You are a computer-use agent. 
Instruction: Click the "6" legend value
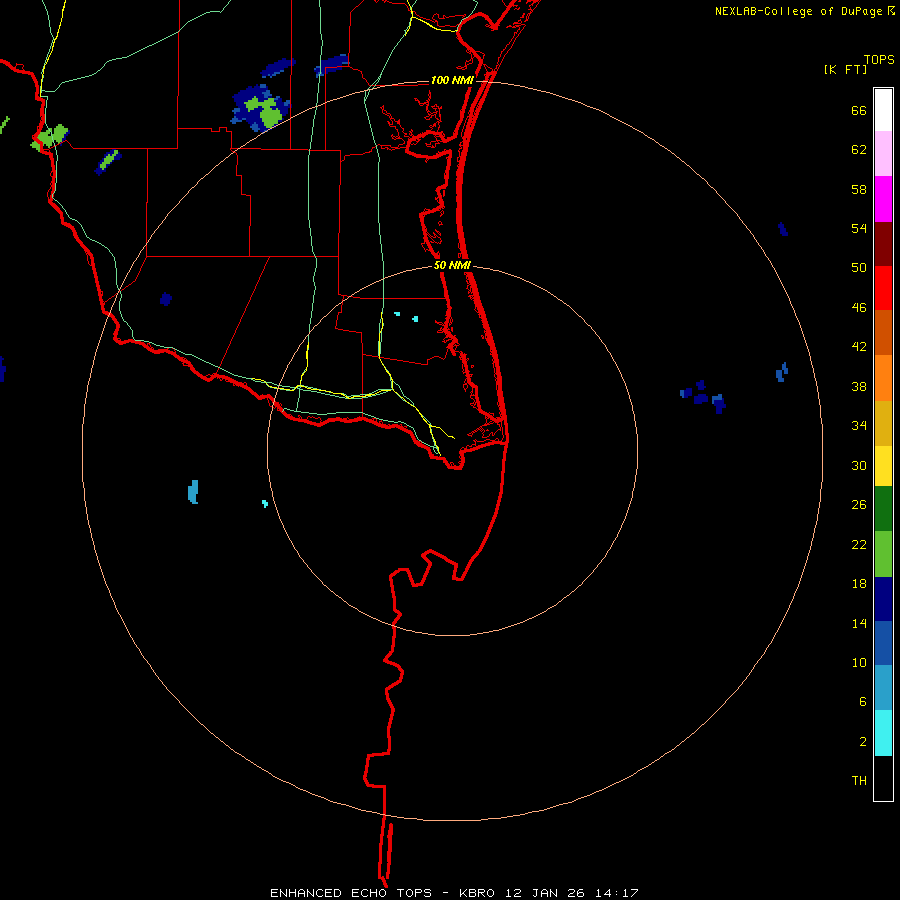pos(863,701)
